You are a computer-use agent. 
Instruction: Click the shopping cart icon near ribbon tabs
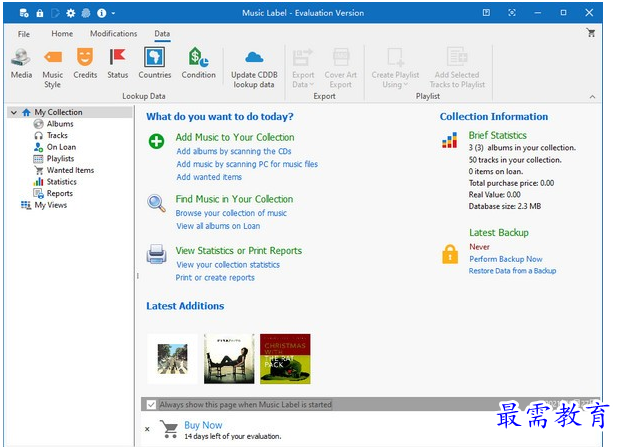coord(590,33)
